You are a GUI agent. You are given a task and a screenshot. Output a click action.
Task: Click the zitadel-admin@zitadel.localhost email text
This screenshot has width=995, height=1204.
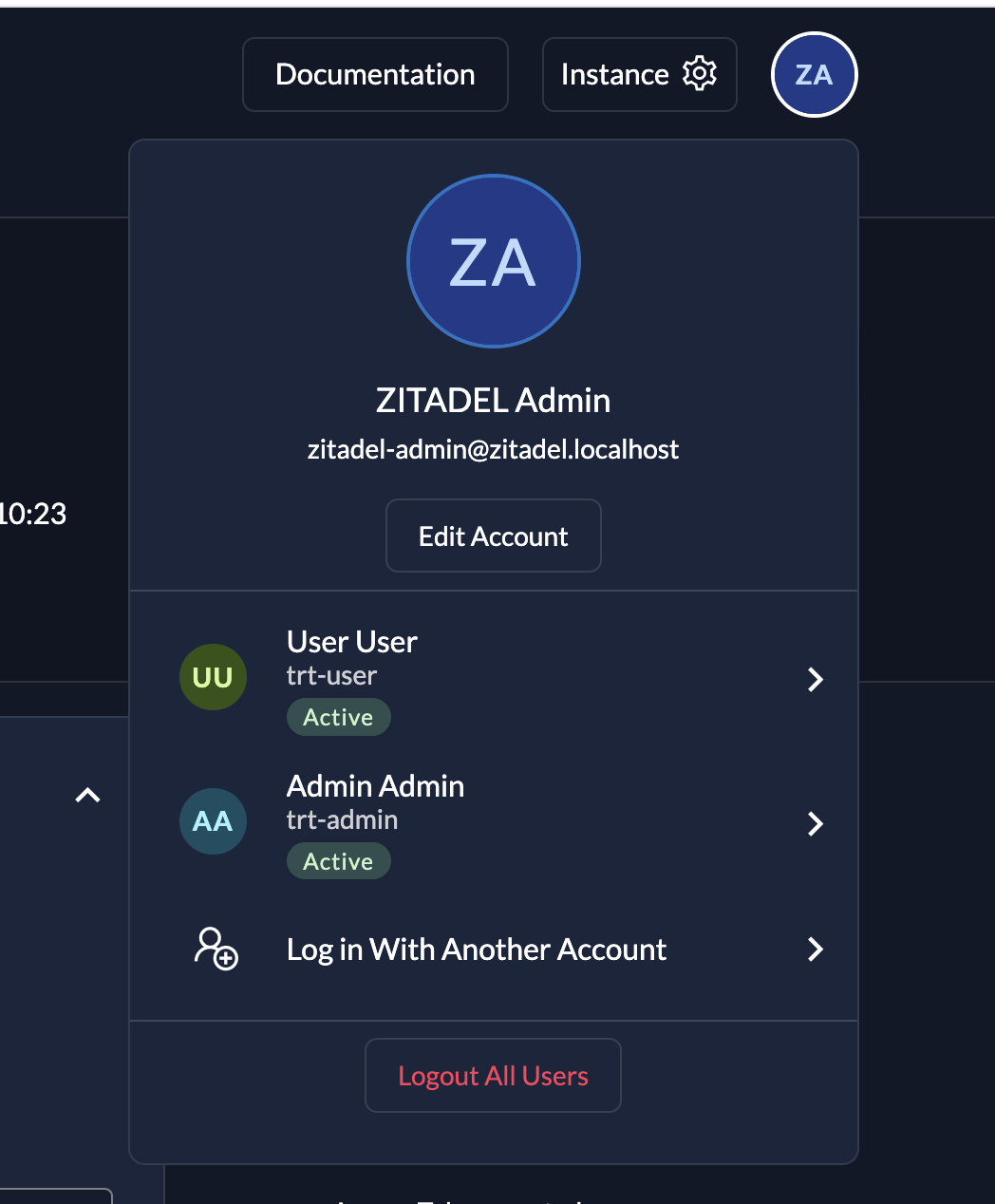click(x=493, y=449)
